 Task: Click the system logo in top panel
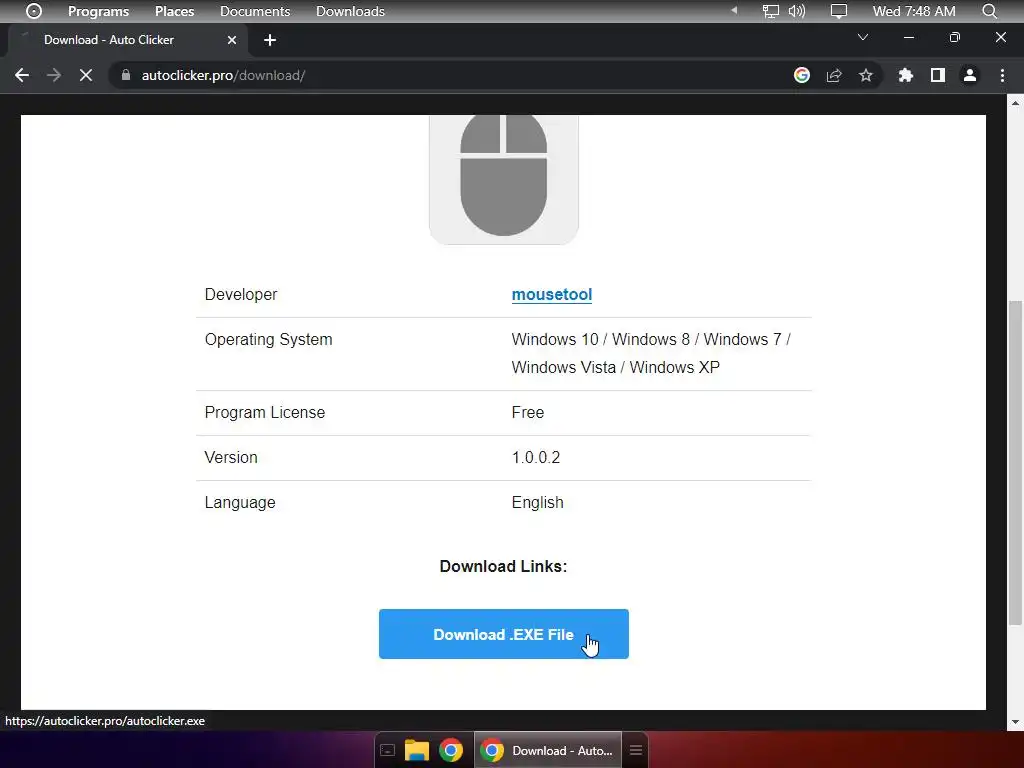tap(33, 11)
